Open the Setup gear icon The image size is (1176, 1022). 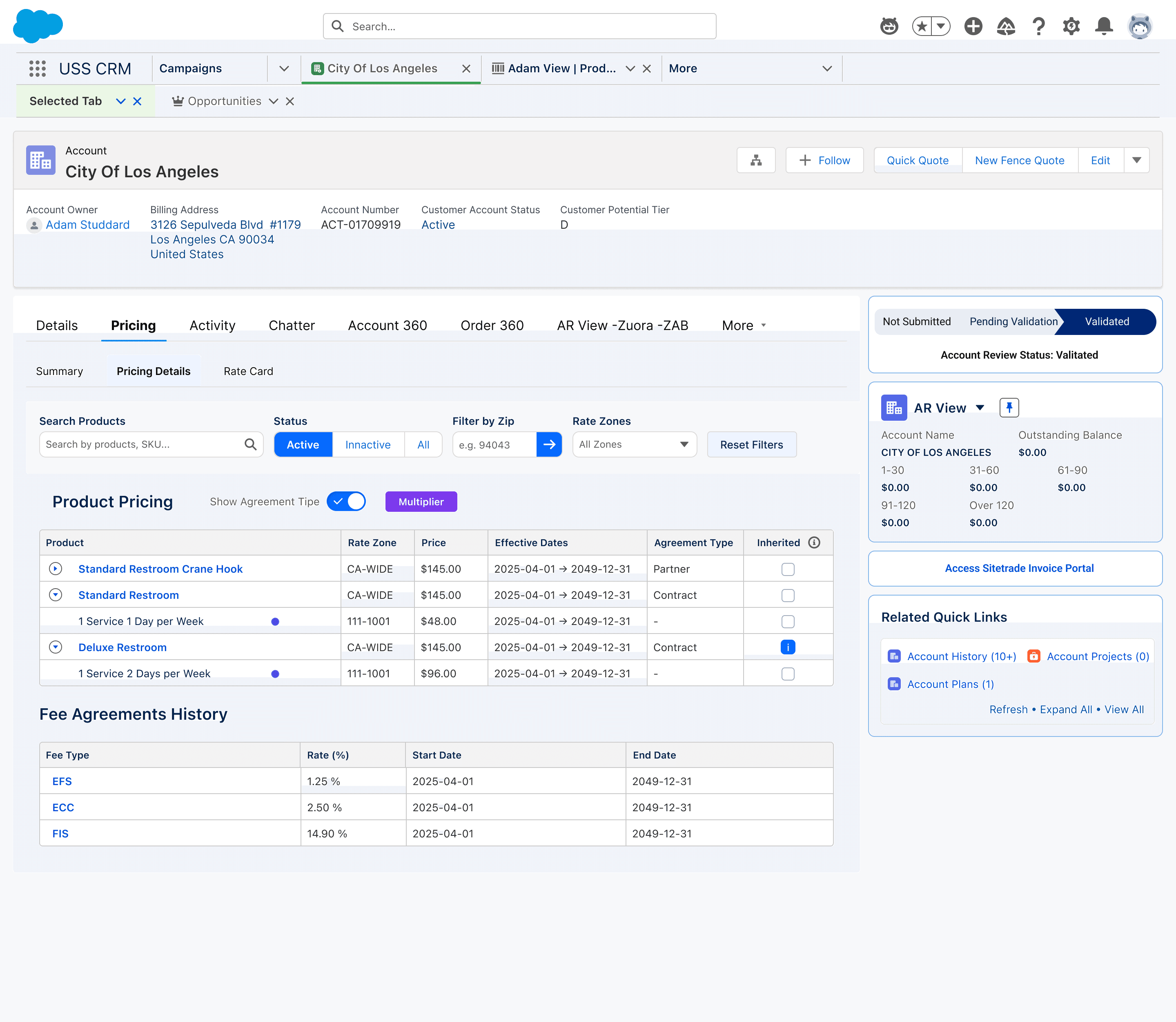click(1071, 26)
